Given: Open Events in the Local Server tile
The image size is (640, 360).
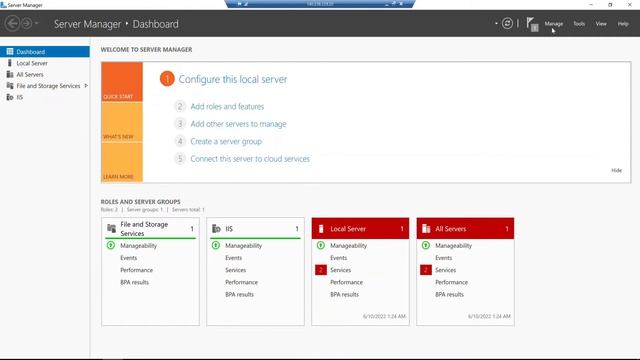Looking at the screenshot, I should (338, 258).
